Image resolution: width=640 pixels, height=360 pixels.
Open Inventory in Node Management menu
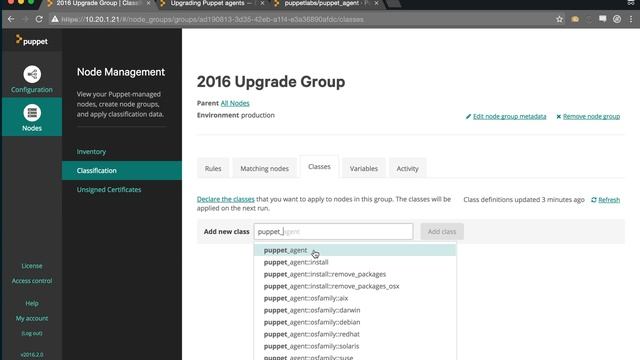click(x=91, y=151)
